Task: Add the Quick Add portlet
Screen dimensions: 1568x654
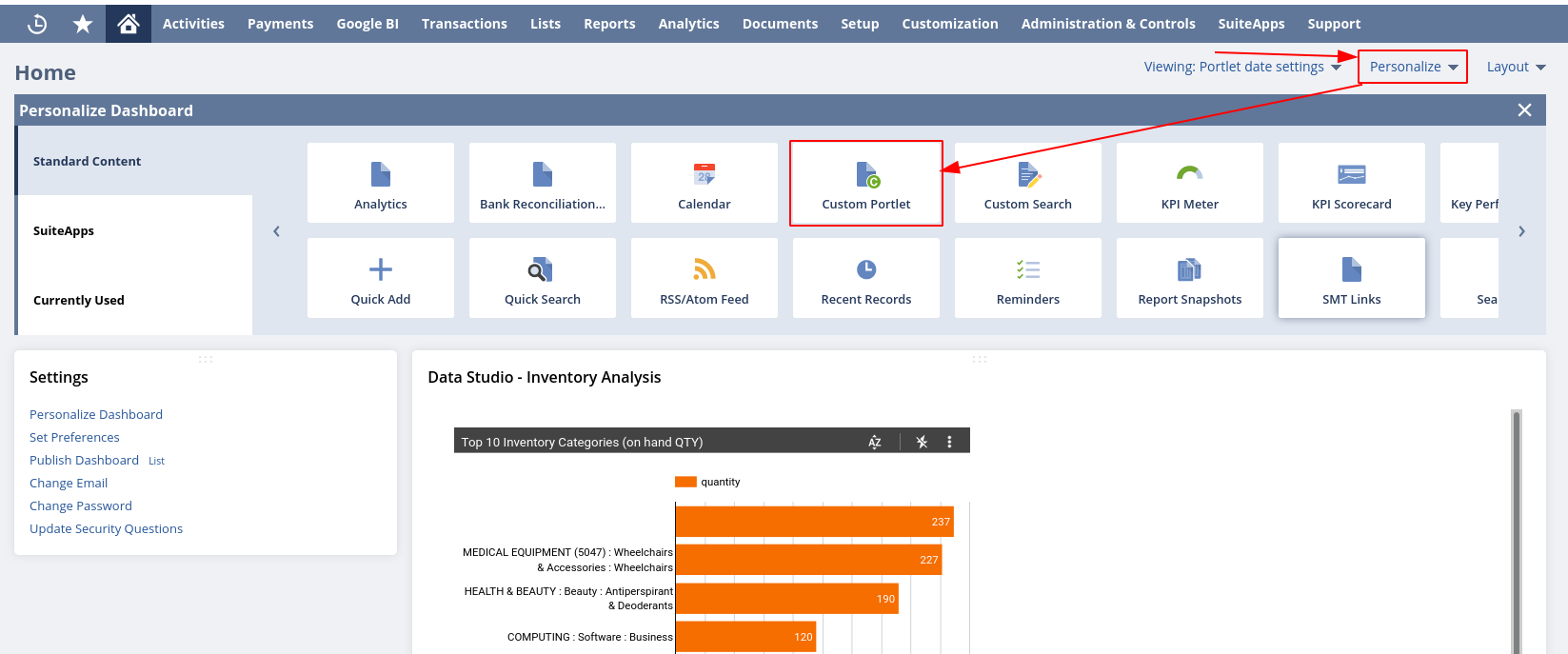Action: pos(381,278)
